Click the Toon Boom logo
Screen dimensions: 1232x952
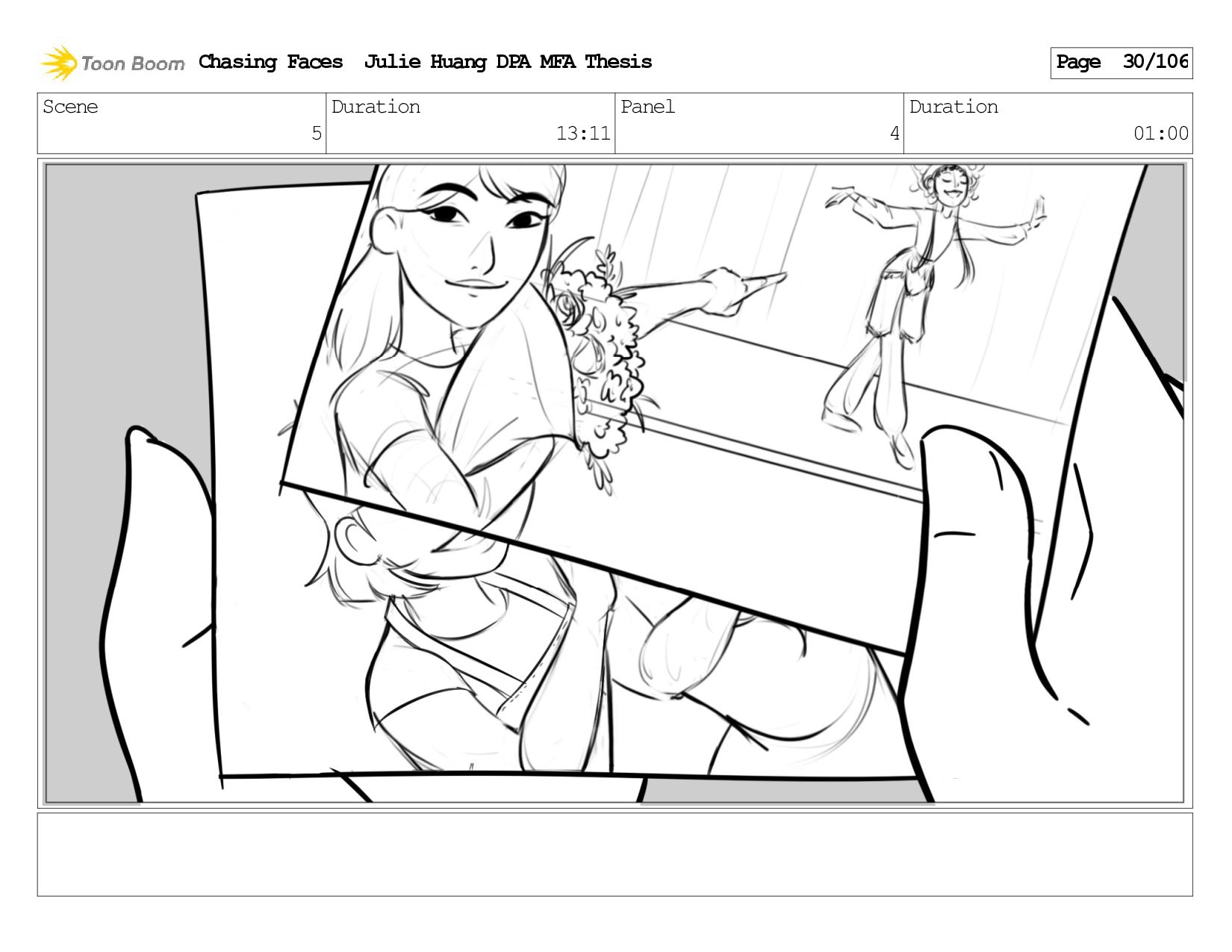pos(112,63)
